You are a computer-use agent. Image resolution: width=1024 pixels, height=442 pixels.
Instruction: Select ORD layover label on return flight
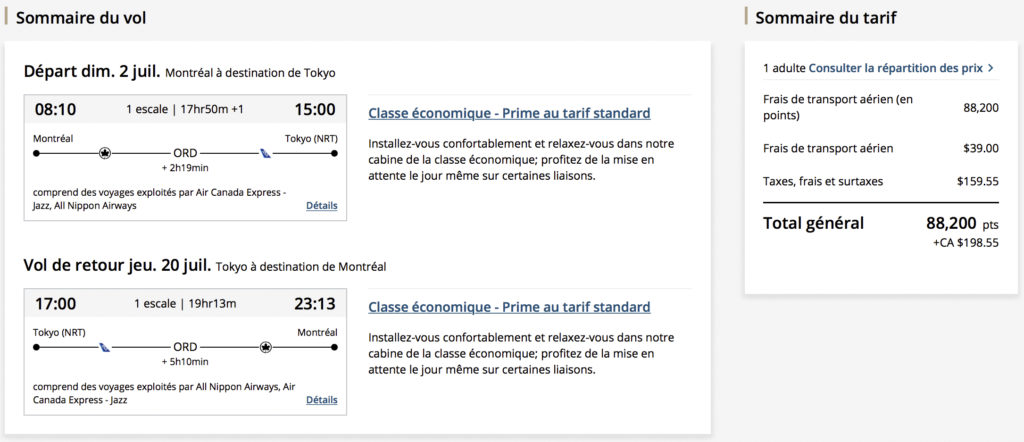click(x=185, y=347)
